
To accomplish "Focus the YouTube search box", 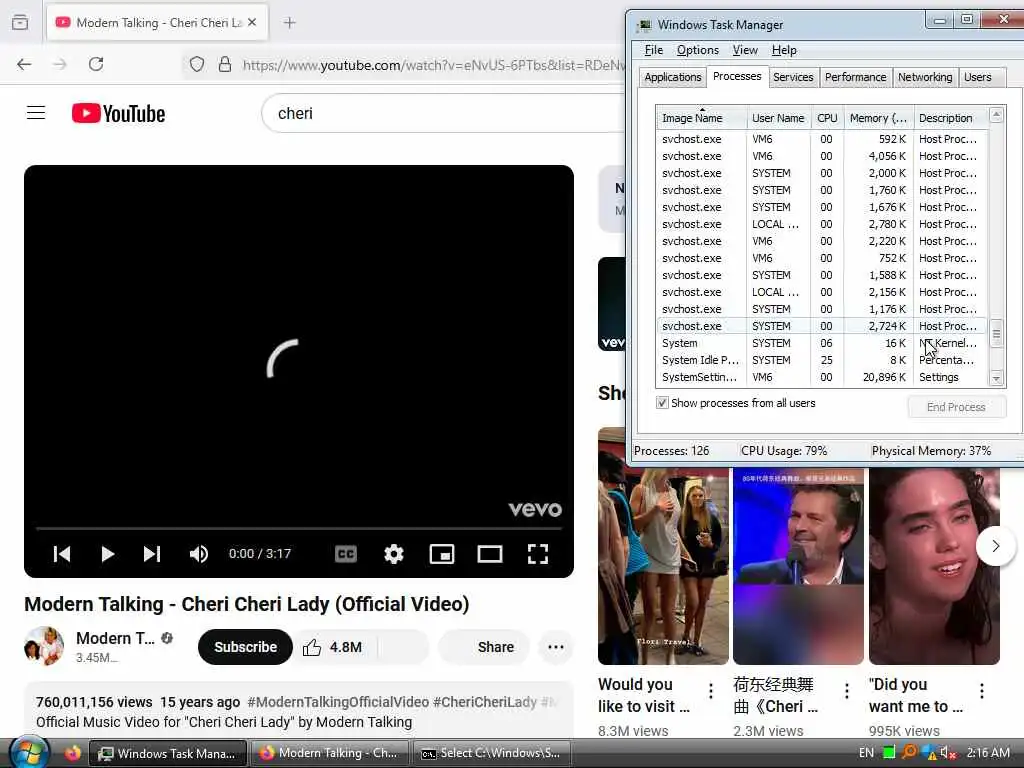I will click(x=444, y=114).
